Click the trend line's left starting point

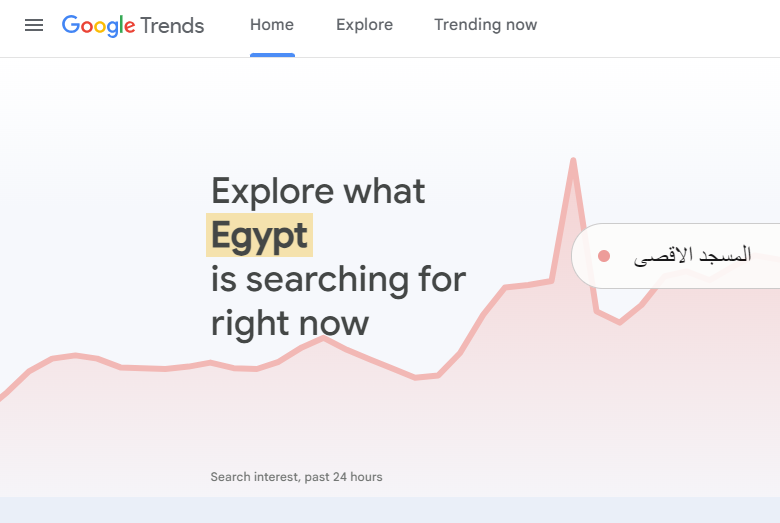point(3,397)
